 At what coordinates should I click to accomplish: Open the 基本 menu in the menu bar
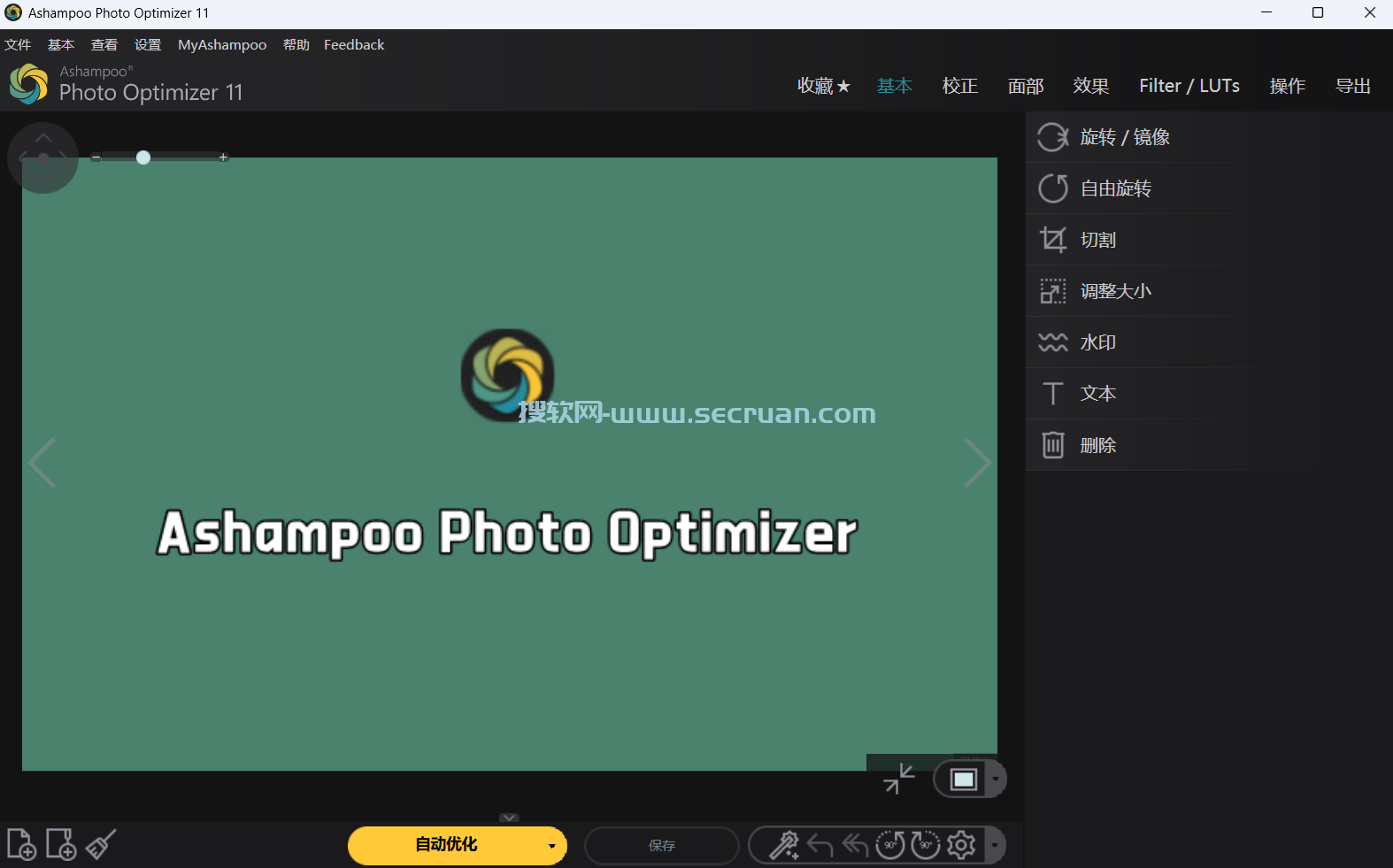pos(61,45)
